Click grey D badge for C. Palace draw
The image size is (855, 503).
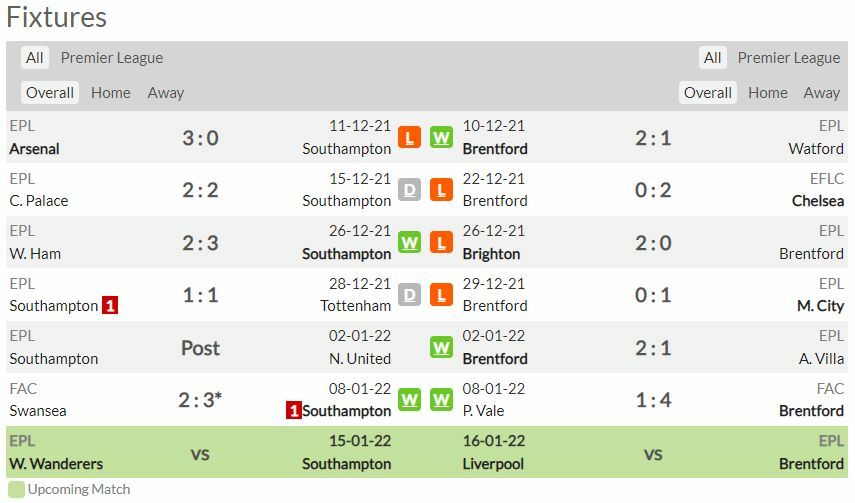(x=409, y=190)
